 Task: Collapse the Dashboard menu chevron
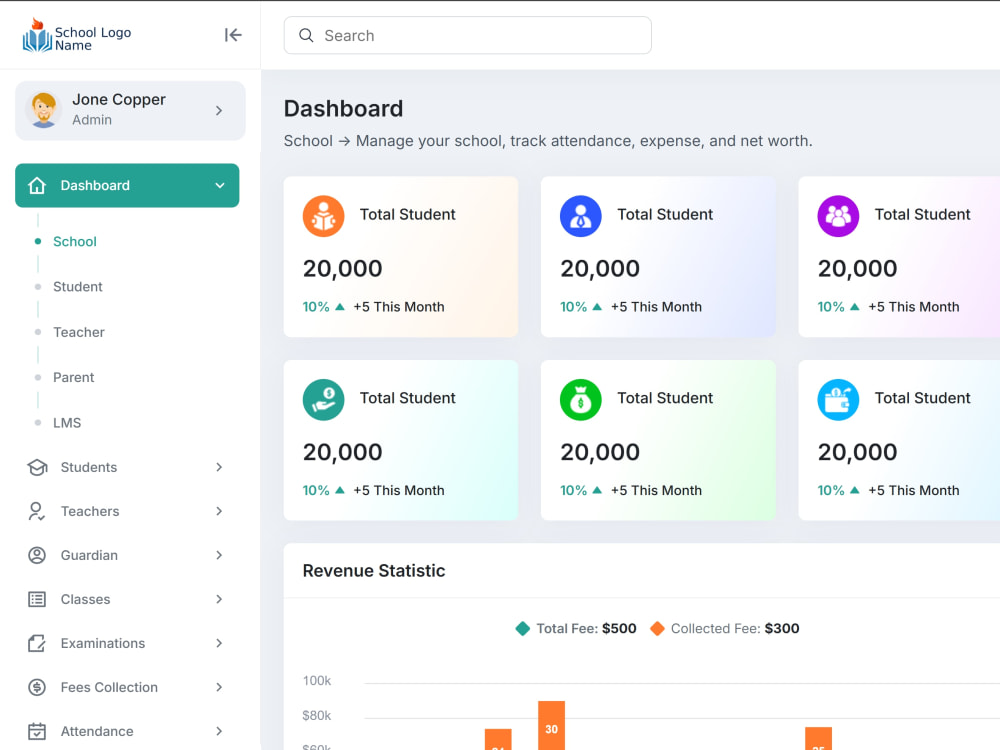[220, 186]
